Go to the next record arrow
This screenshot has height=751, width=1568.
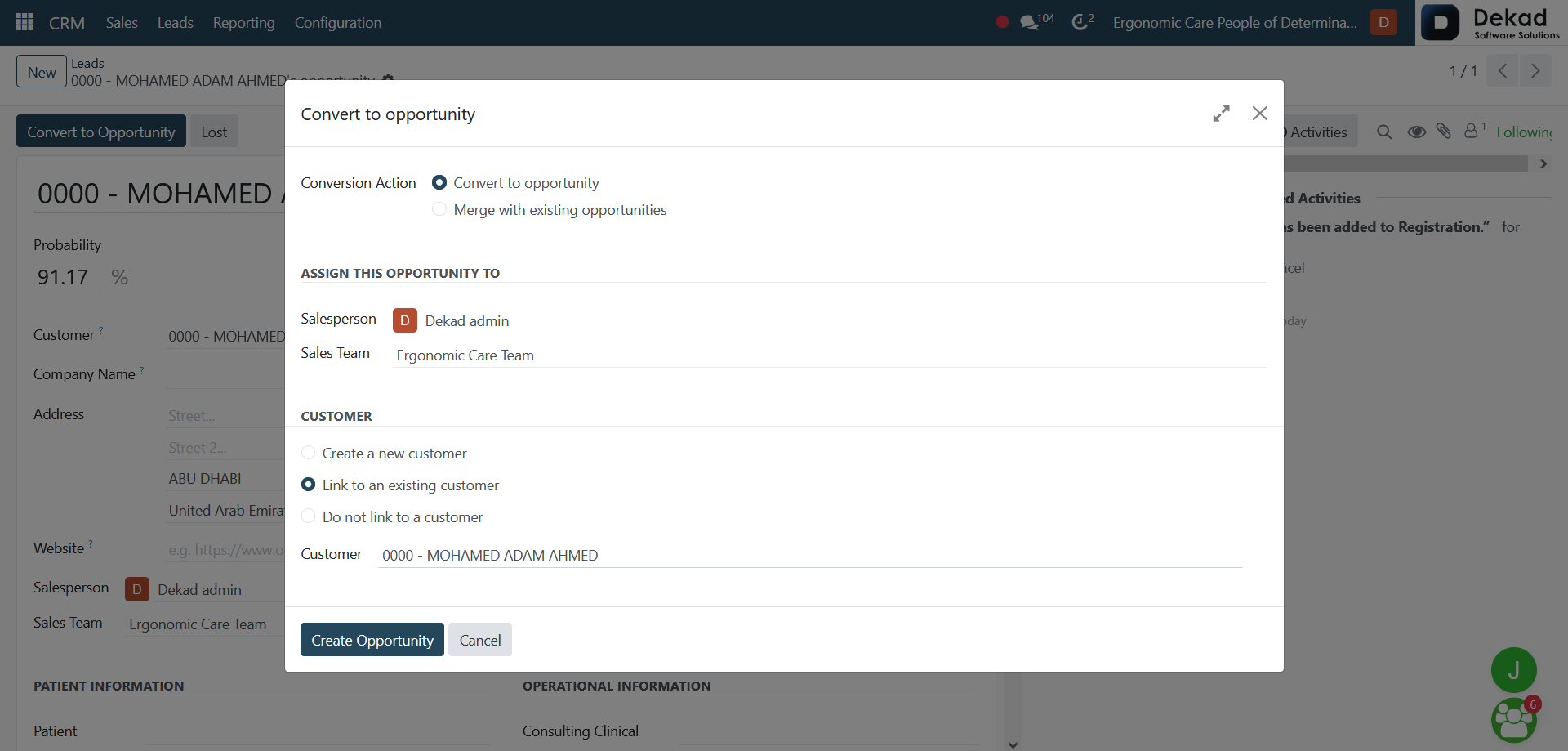[1535, 71]
